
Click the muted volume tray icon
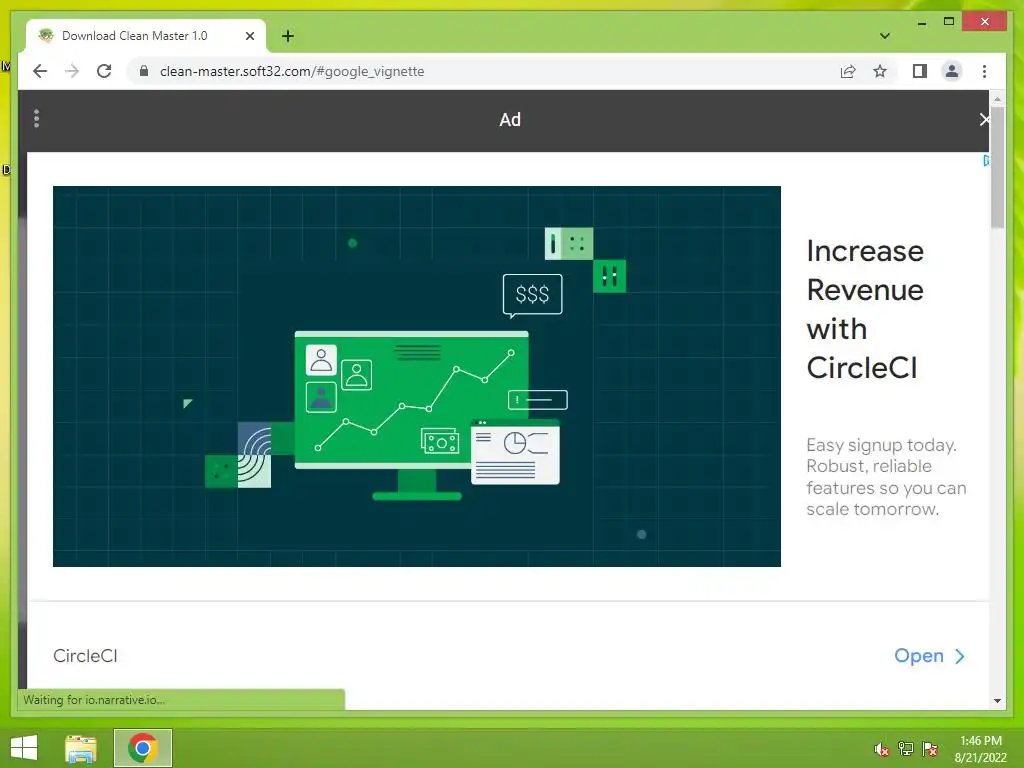click(x=882, y=749)
